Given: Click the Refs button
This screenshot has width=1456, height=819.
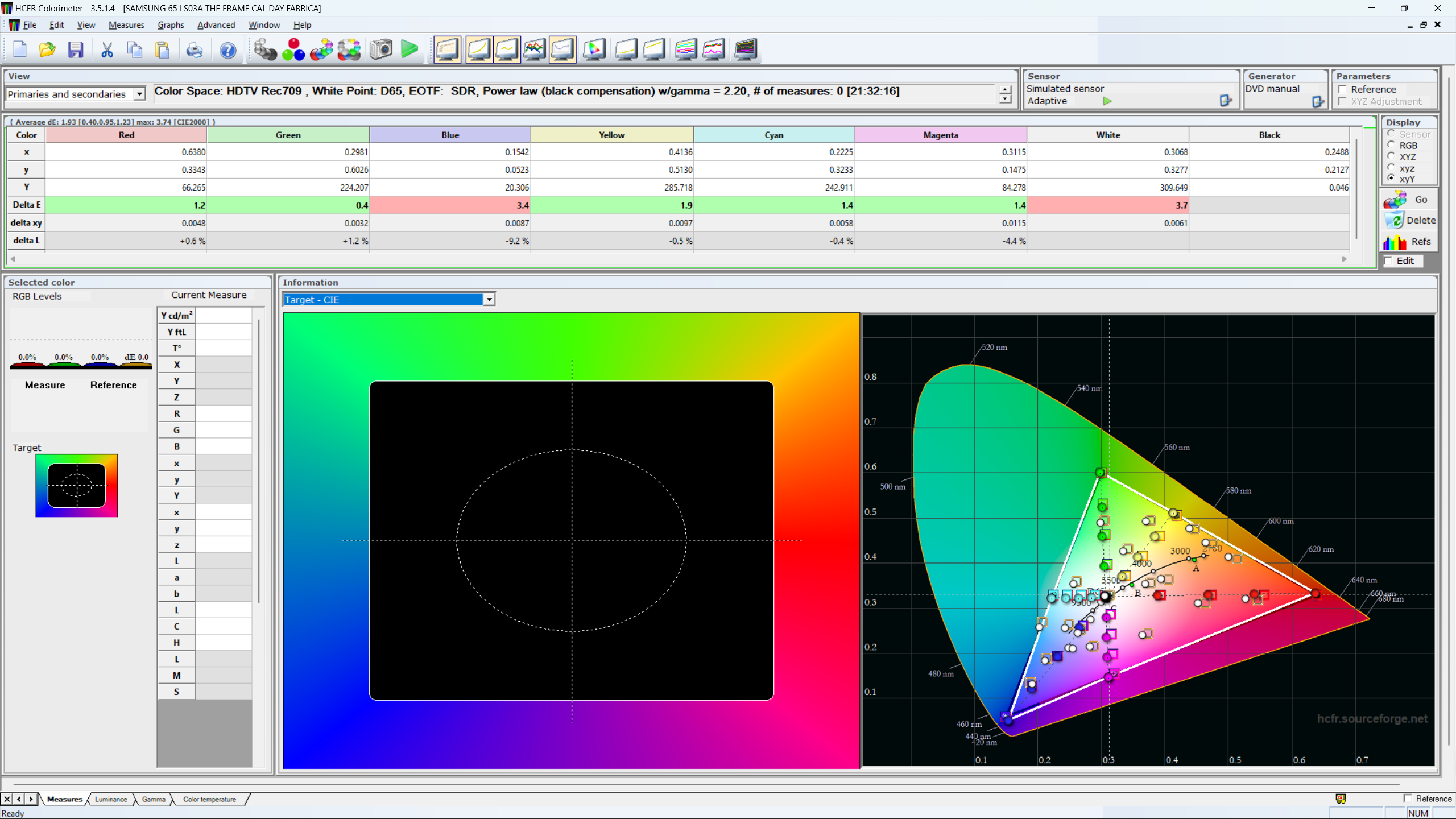Looking at the screenshot, I should [x=1410, y=242].
